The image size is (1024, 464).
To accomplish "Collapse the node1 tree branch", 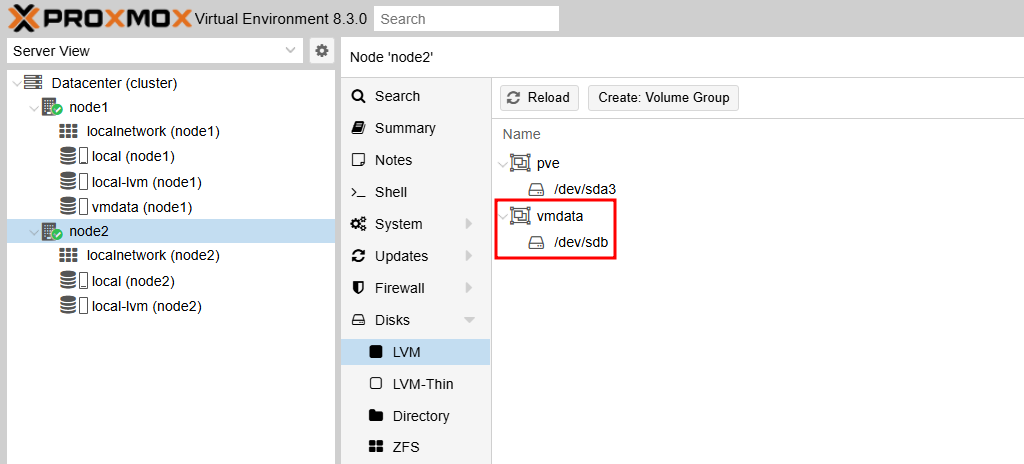I will pos(33,107).
